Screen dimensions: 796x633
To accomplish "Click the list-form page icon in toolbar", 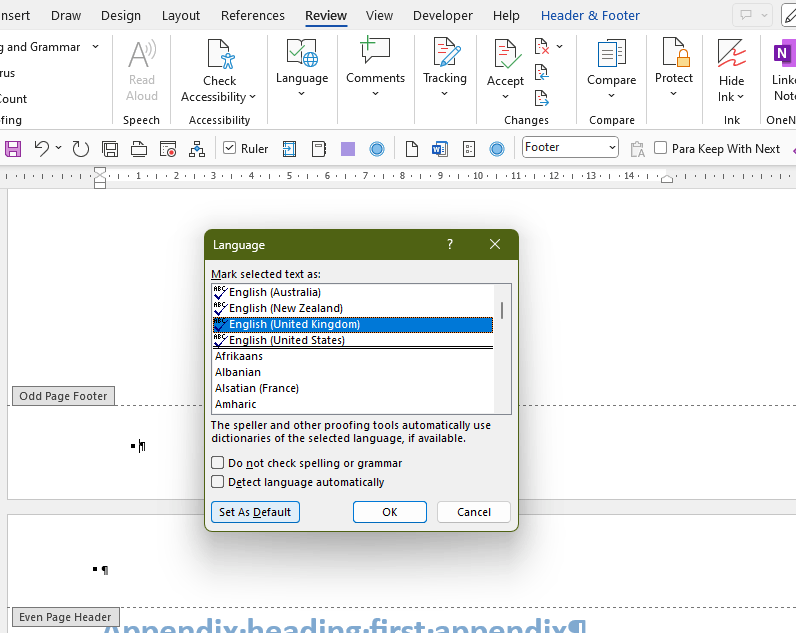I will click(469, 149).
